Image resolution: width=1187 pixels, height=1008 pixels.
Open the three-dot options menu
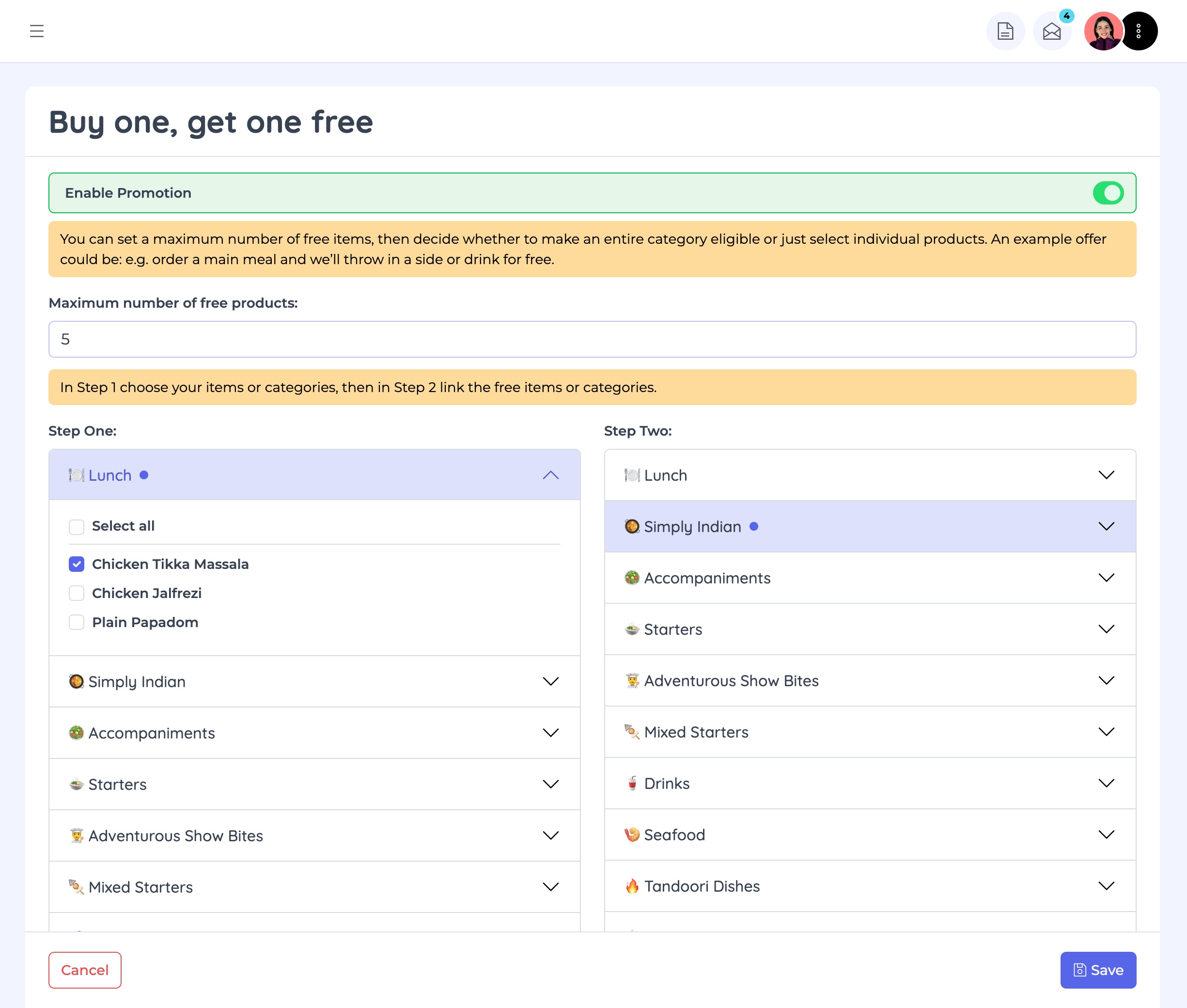click(x=1139, y=31)
